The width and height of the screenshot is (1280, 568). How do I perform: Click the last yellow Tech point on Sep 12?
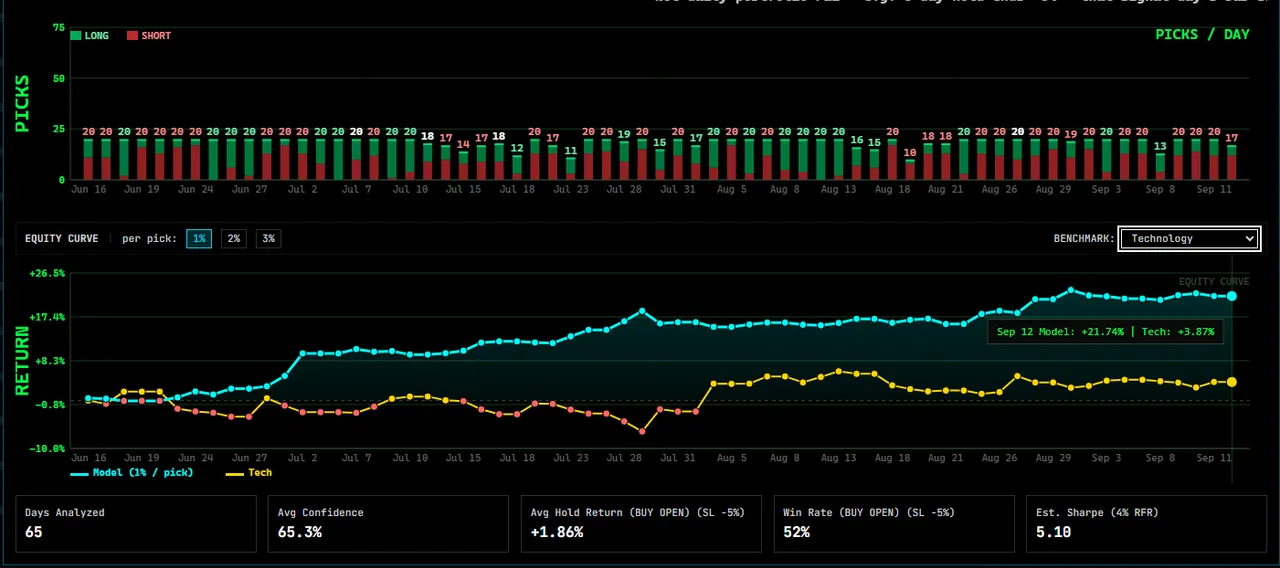(x=1232, y=382)
